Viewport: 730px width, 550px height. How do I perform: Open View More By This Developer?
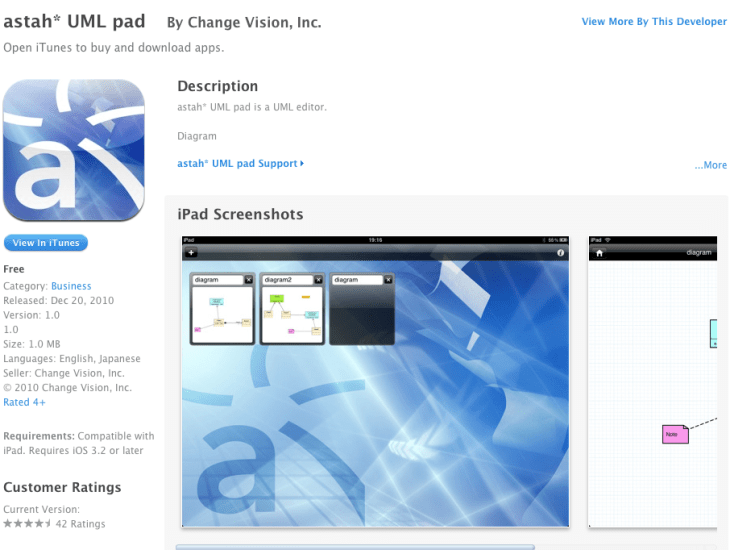pyautogui.click(x=654, y=22)
